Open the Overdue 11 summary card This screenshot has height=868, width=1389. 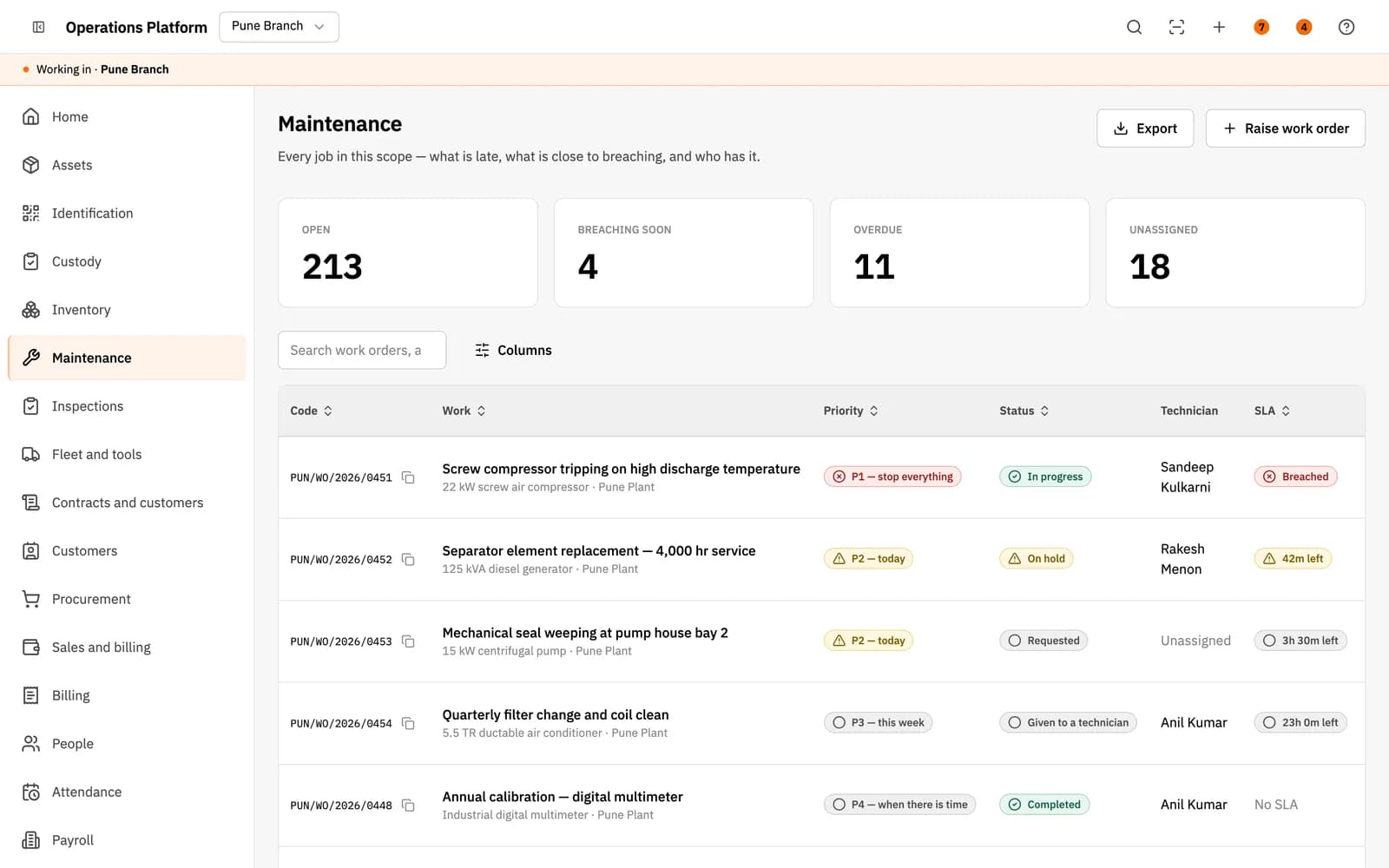pos(959,253)
